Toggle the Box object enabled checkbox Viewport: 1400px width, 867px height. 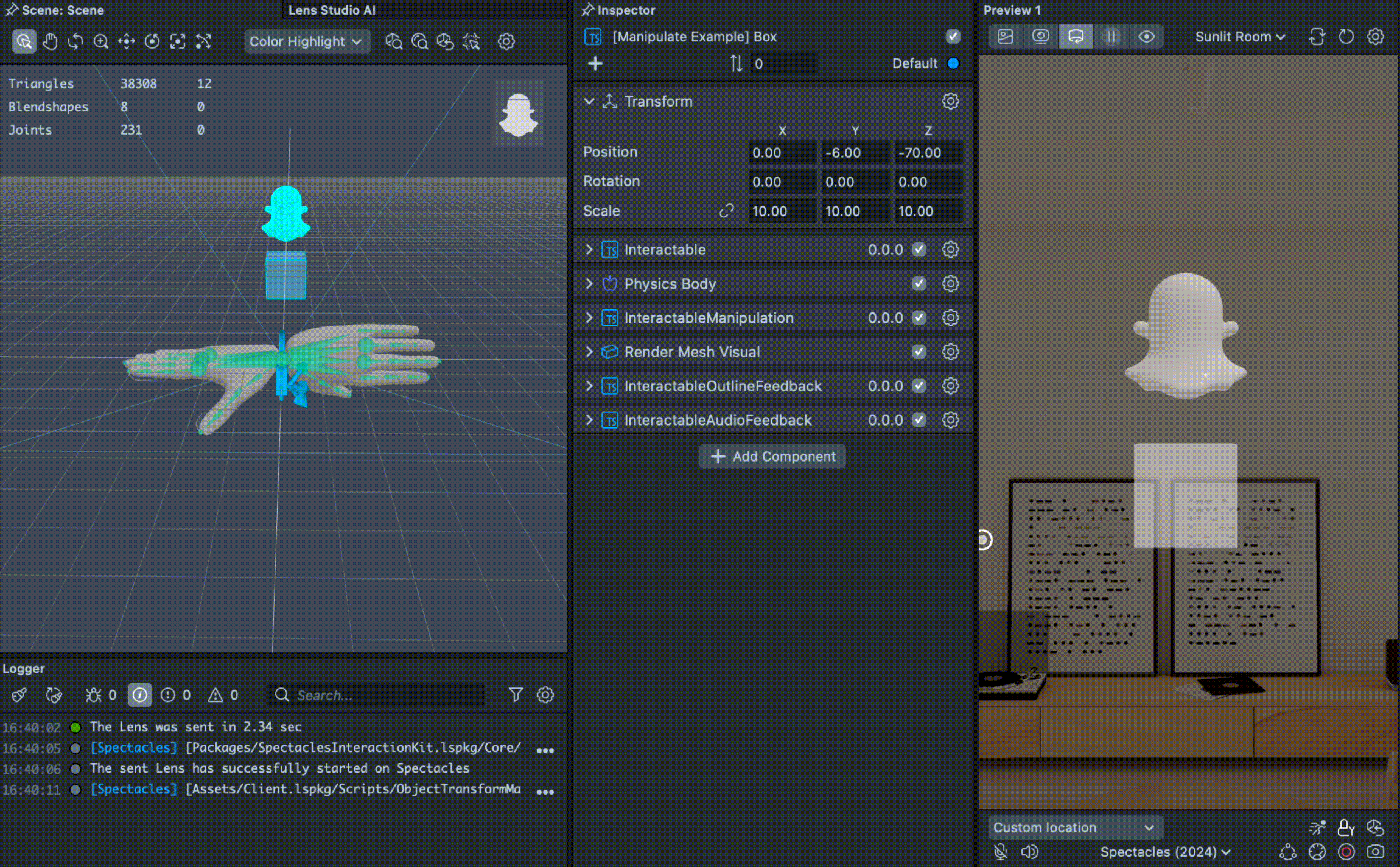pos(953,37)
